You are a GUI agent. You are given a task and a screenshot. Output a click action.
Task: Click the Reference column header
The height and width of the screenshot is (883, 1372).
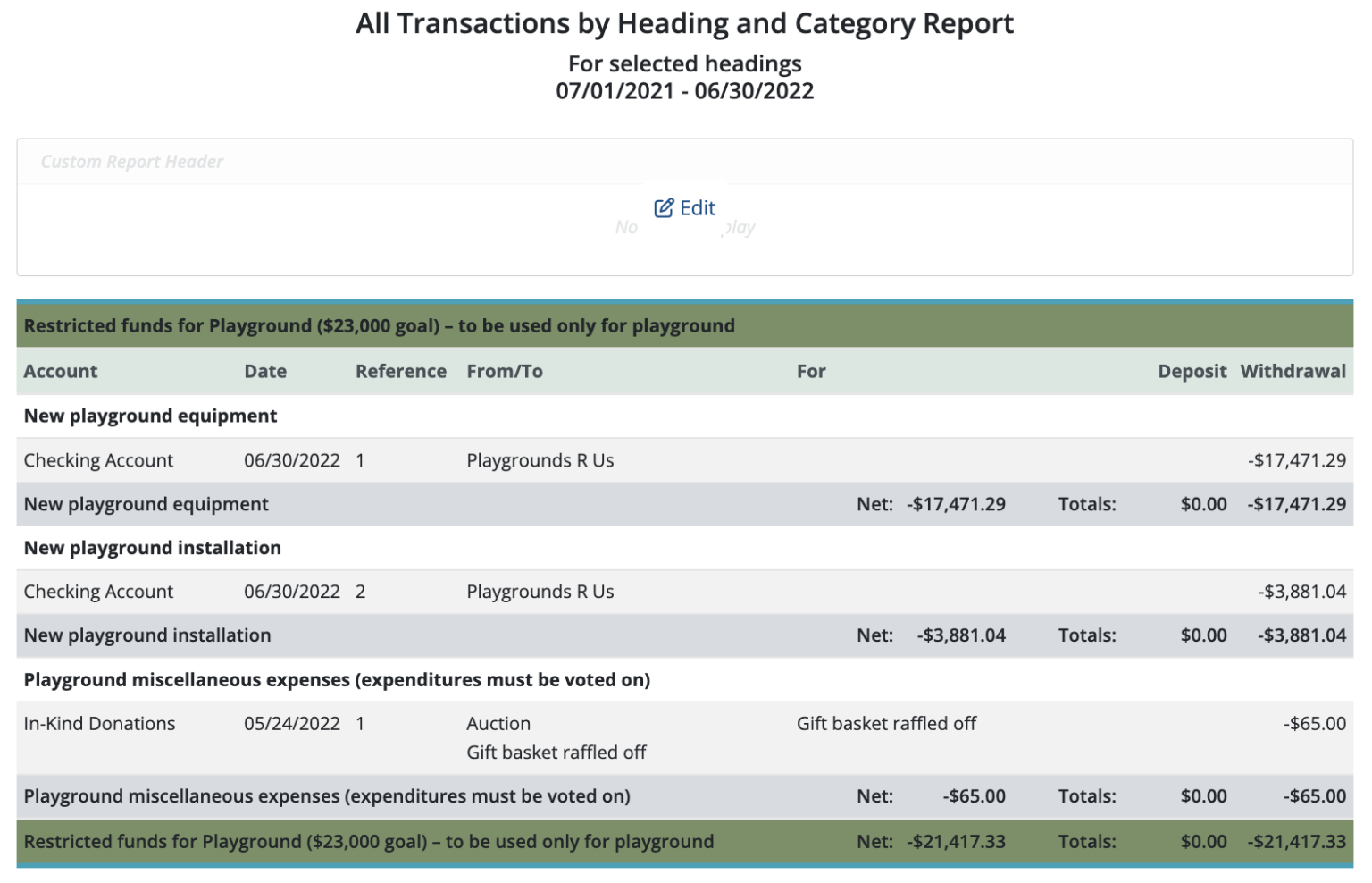coord(400,371)
